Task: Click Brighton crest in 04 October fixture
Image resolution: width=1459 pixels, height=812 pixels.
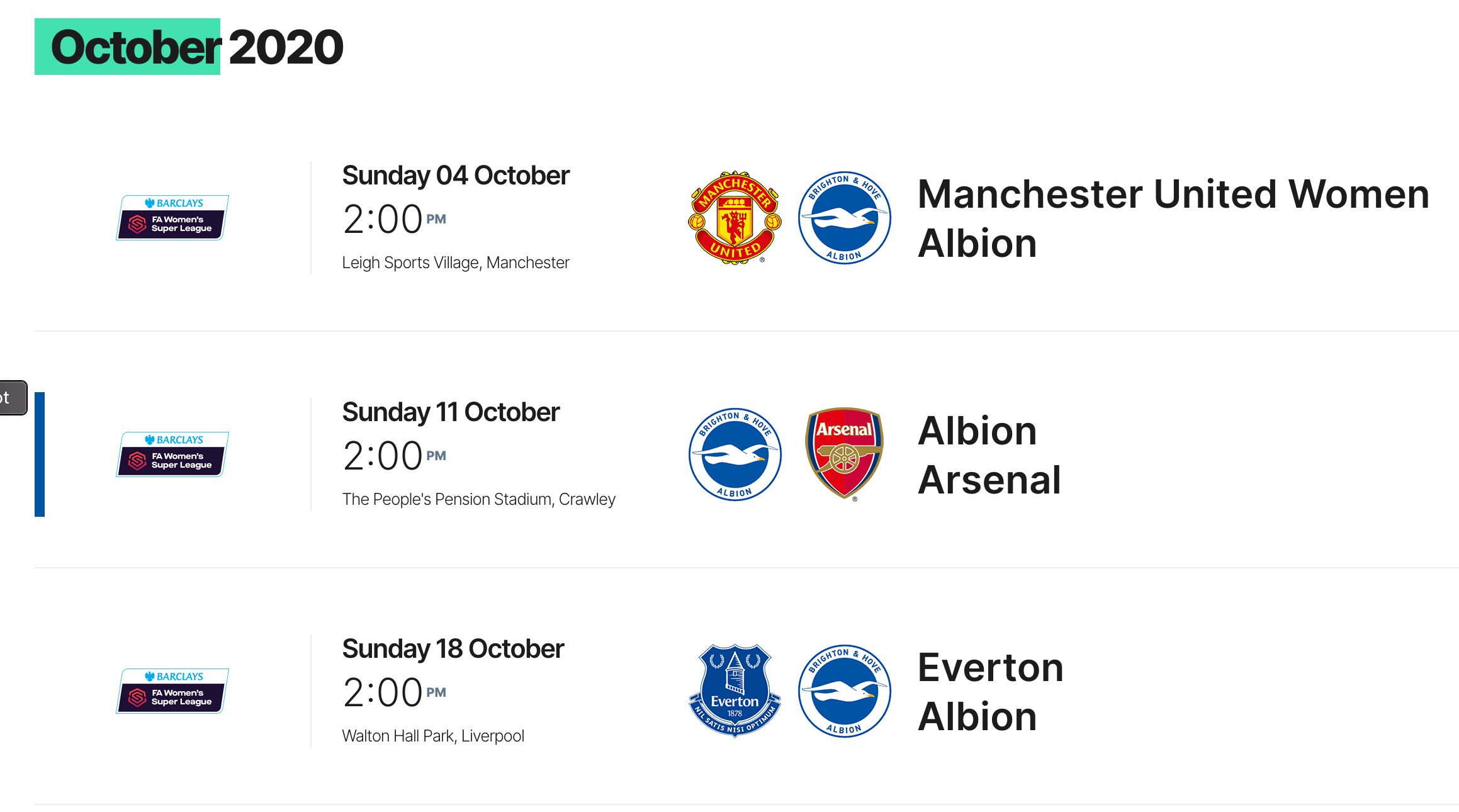Action: pyautogui.click(x=844, y=218)
